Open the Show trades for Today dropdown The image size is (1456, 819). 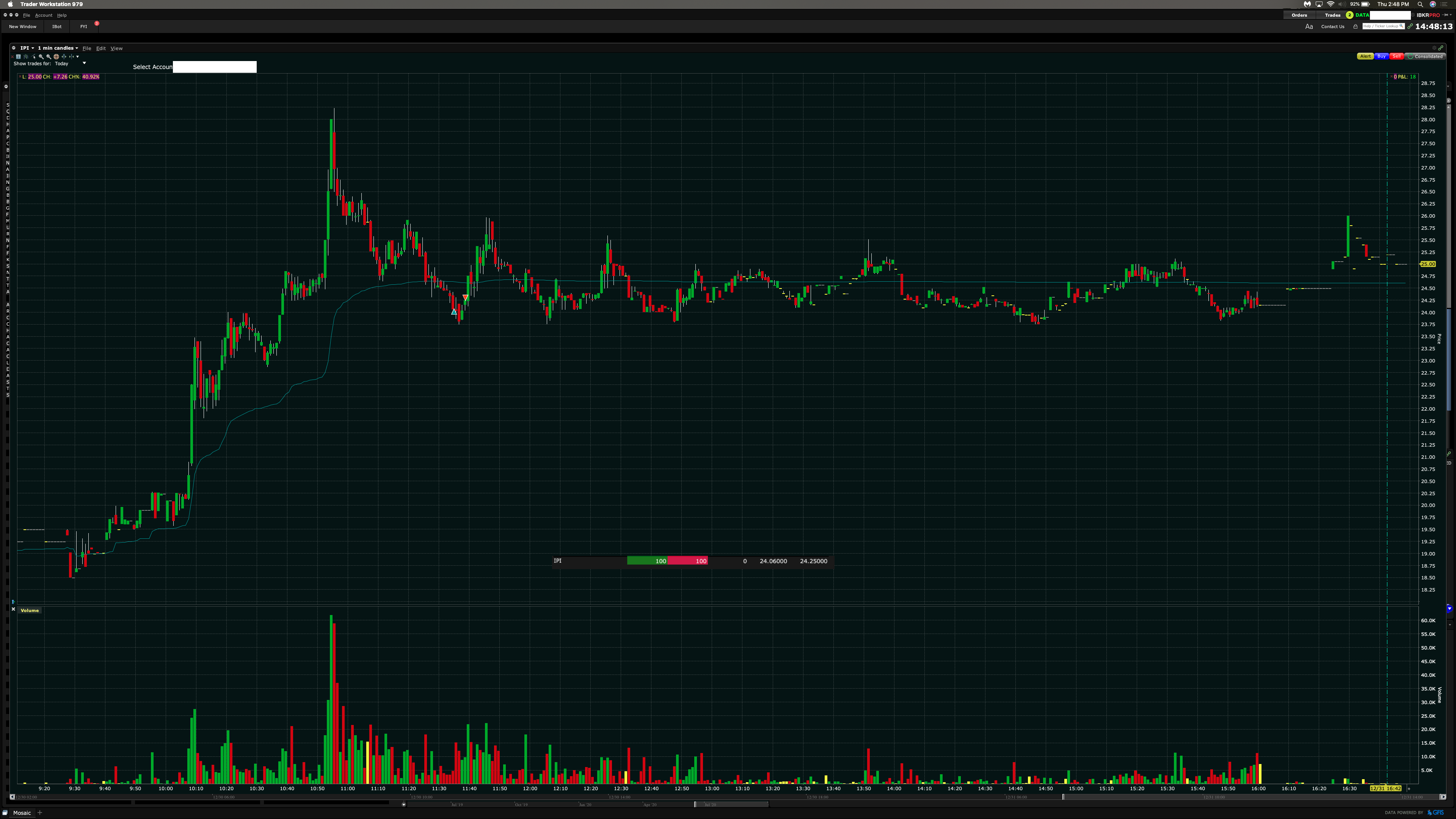click(84, 63)
